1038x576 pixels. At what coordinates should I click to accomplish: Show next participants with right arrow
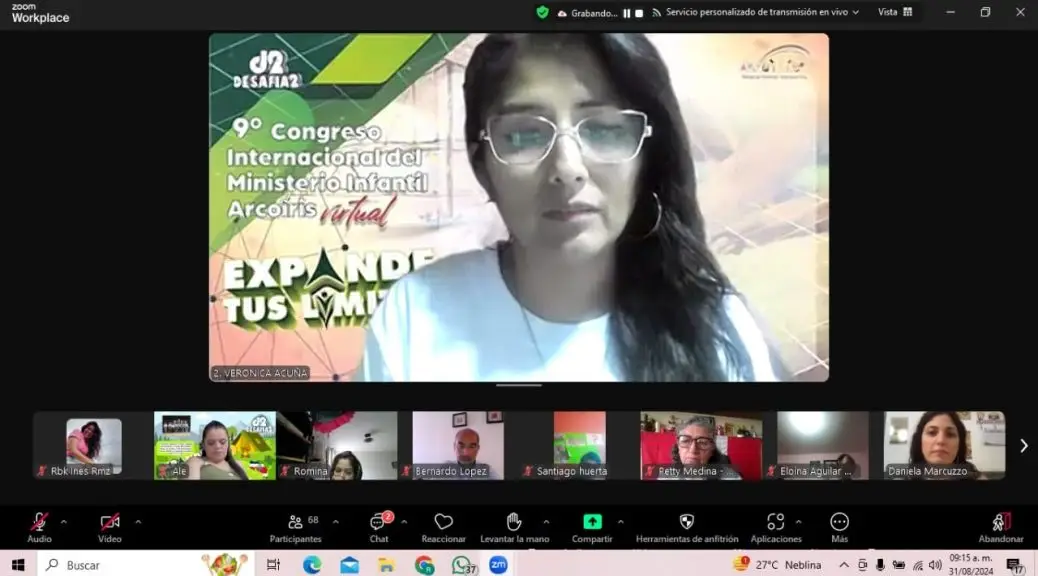point(1023,446)
